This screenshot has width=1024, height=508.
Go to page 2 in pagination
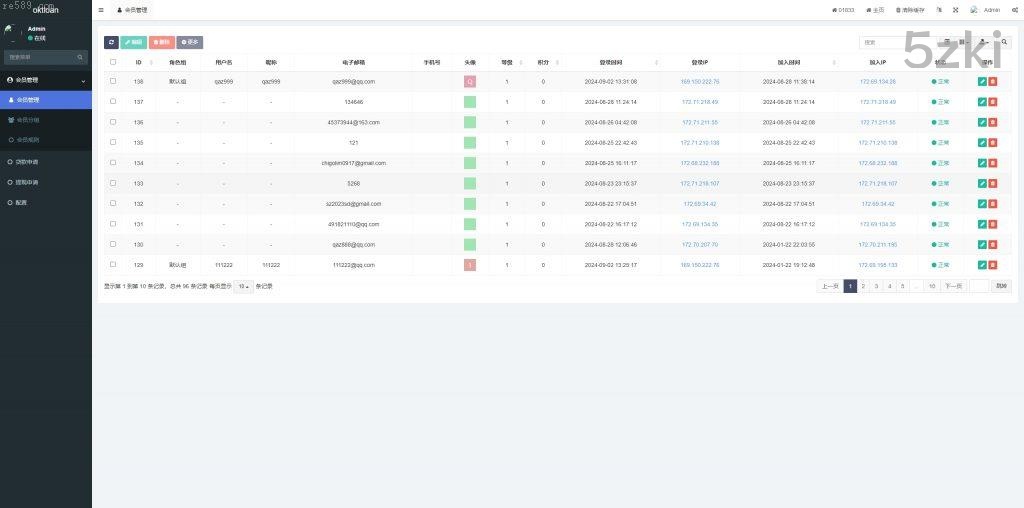(863, 286)
